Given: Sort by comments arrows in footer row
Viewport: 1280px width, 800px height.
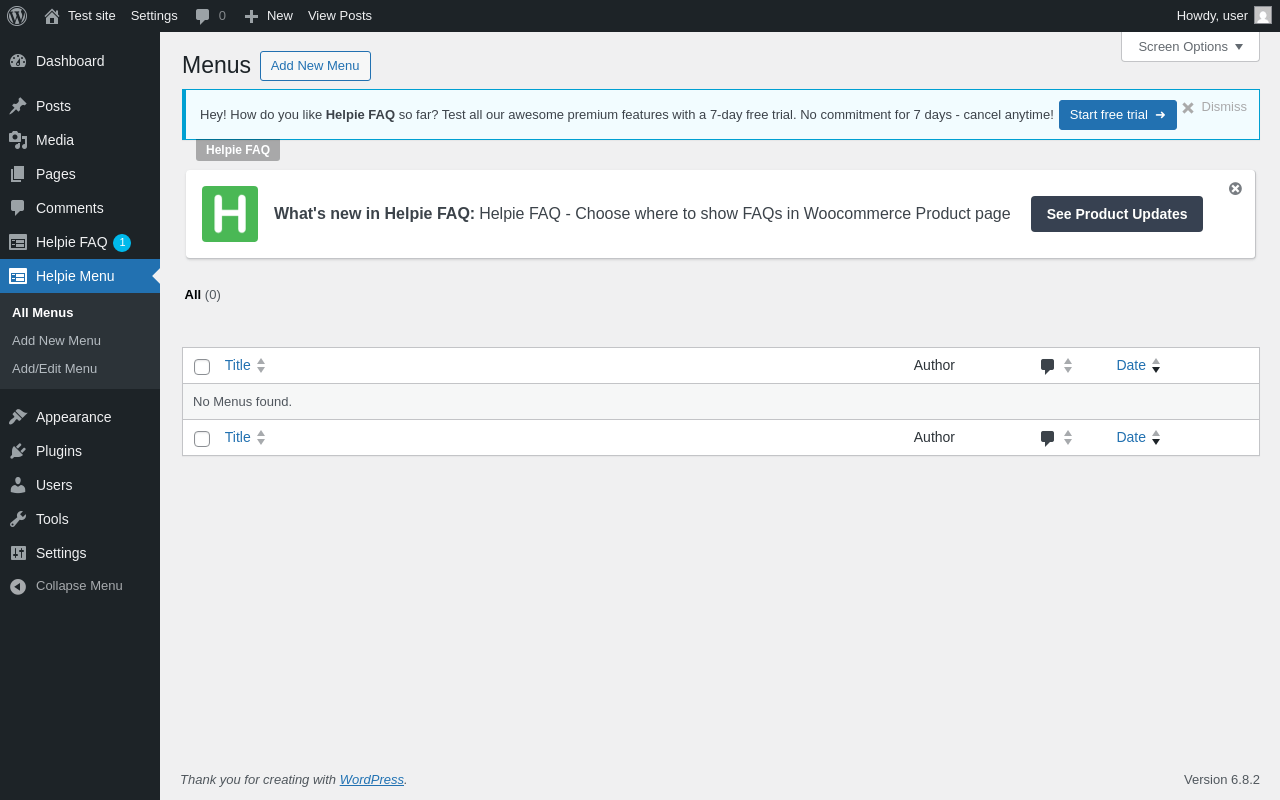Looking at the screenshot, I should point(1068,438).
